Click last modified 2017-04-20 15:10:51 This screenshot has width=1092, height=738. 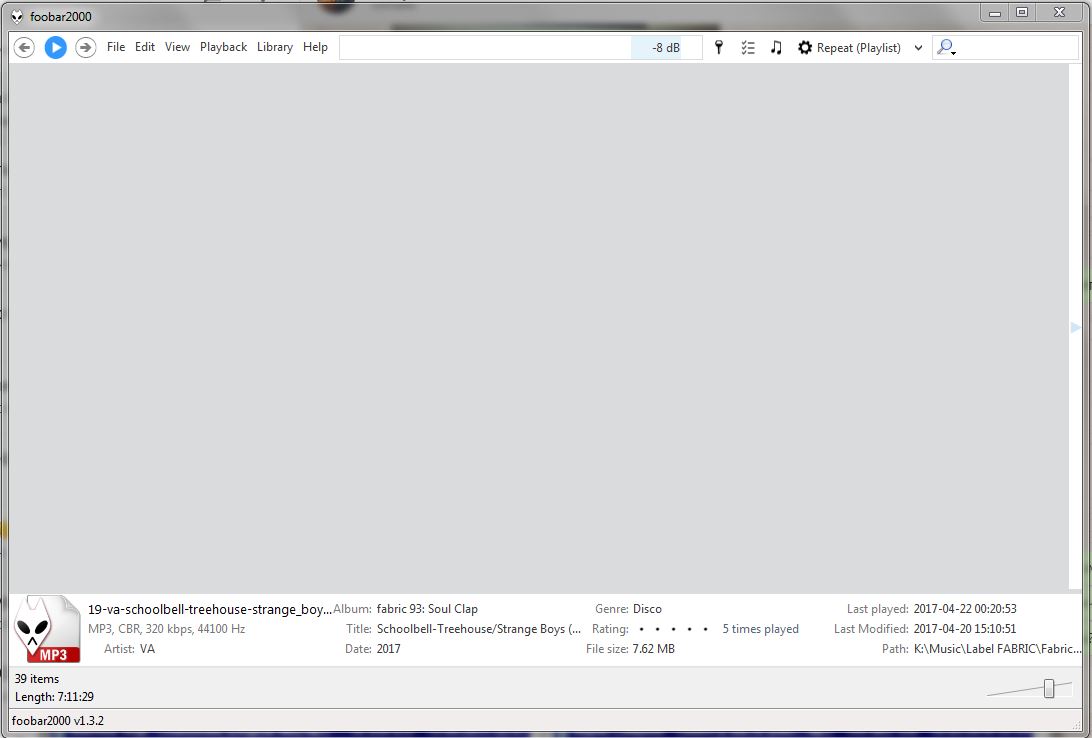tap(965, 629)
